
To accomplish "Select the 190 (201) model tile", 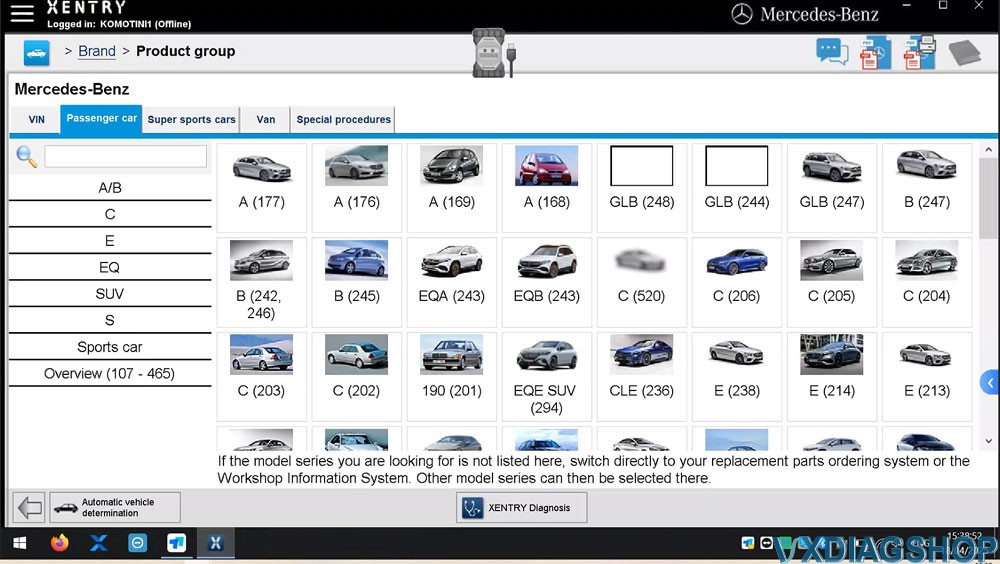I will pyautogui.click(x=452, y=376).
